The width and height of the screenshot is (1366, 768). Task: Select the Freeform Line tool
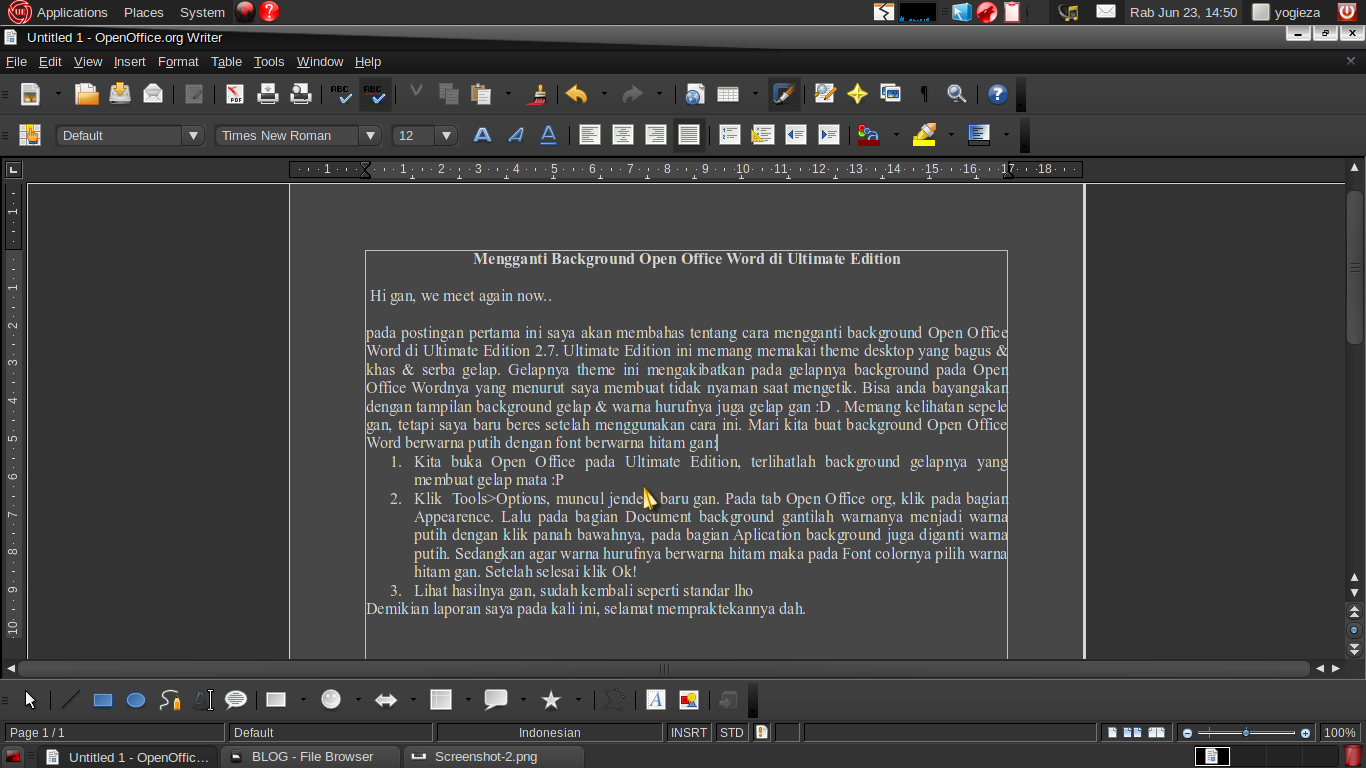(170, 700)
